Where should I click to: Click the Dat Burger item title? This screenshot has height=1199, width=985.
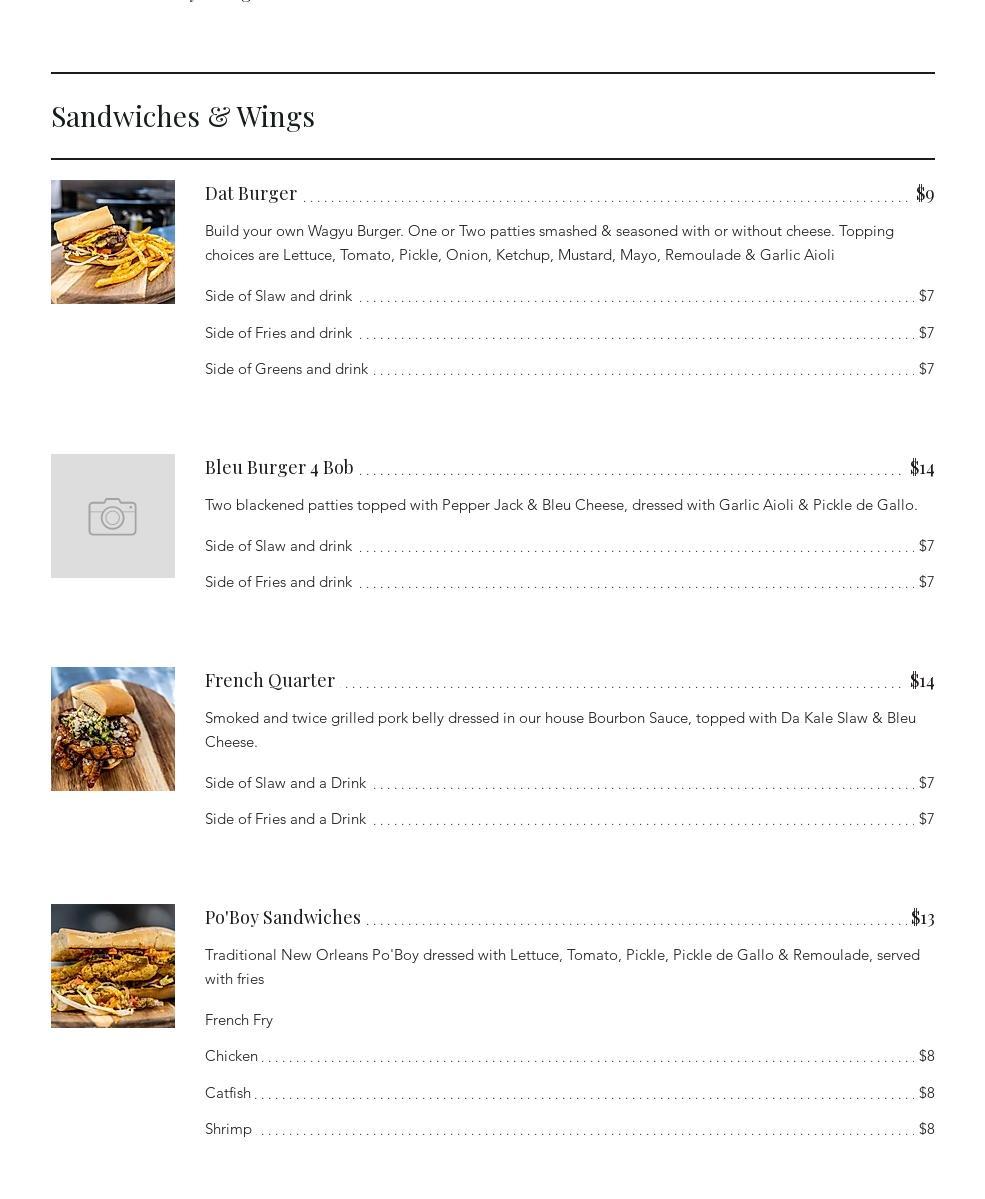(251, 193)
